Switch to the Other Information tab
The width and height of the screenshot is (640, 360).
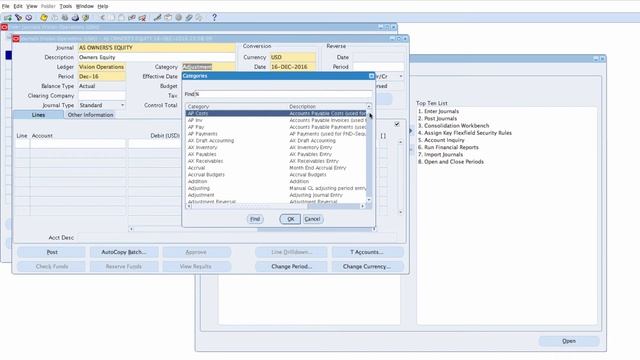[90, 115]
